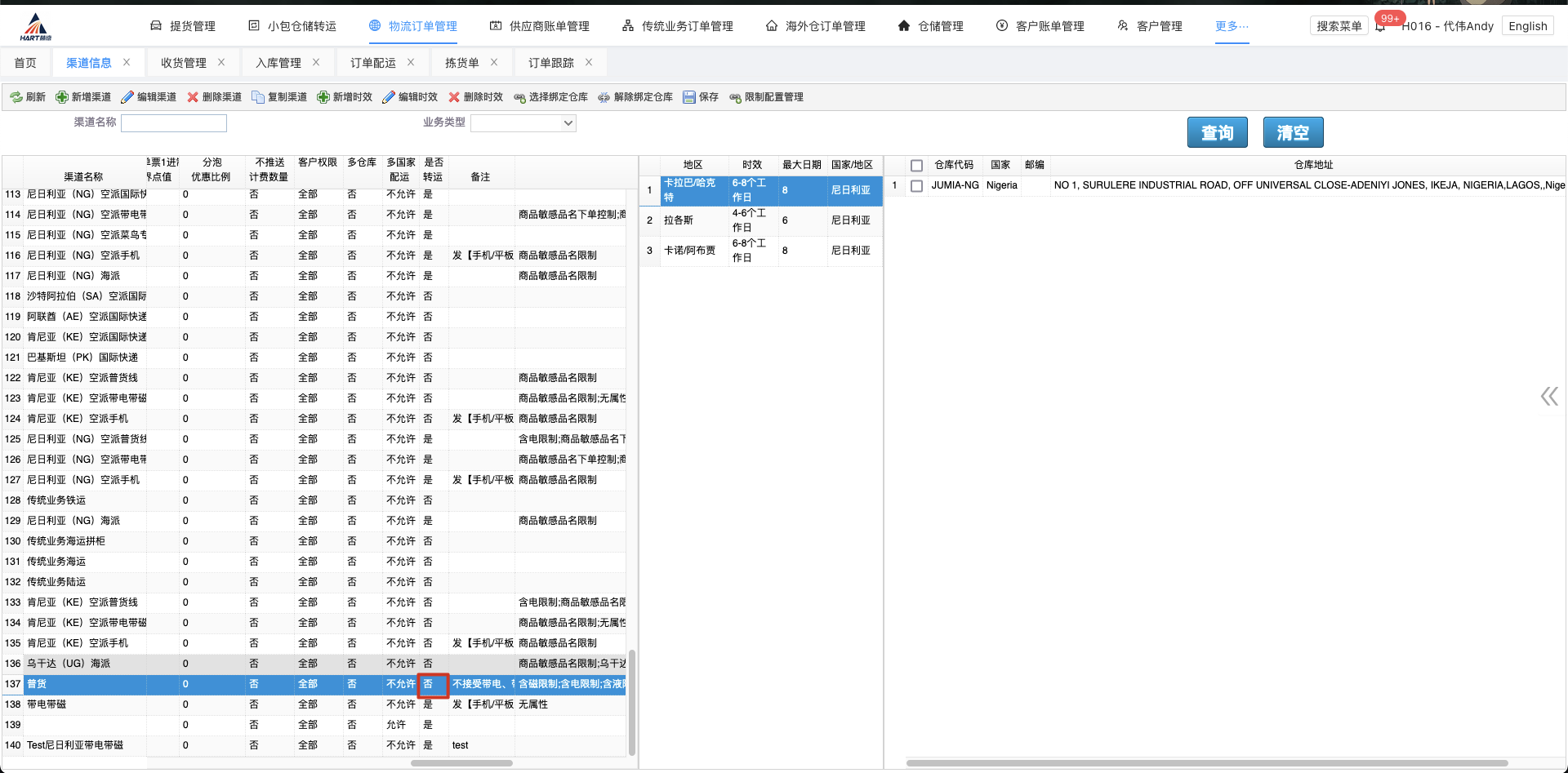Open the 仓储管理 top menu
This screenshot has width=1568, height=773.
930,26
